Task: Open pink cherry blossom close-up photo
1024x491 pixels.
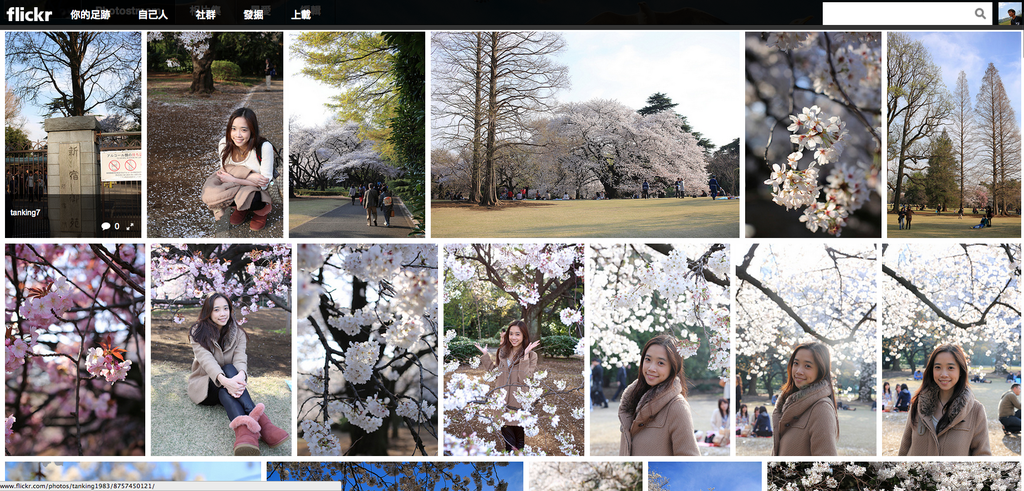Action: pos(75,350)
